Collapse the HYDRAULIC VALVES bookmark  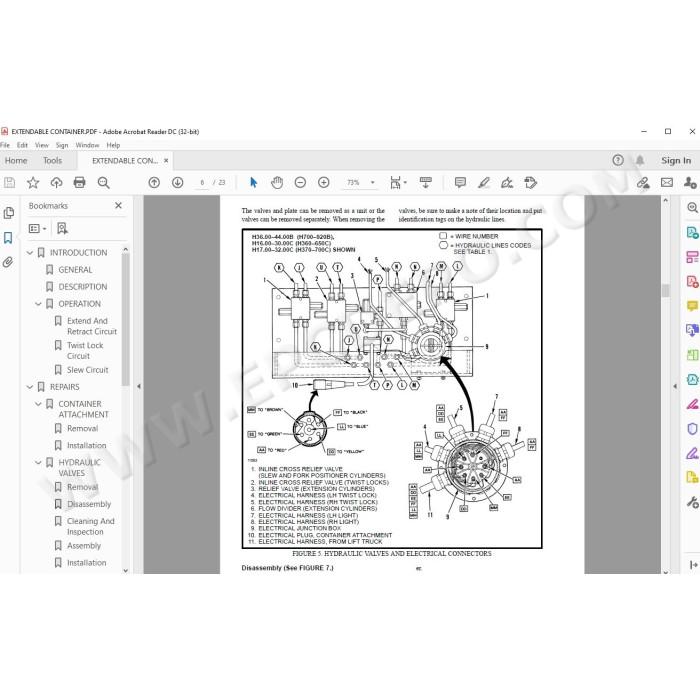click(38, 462)
